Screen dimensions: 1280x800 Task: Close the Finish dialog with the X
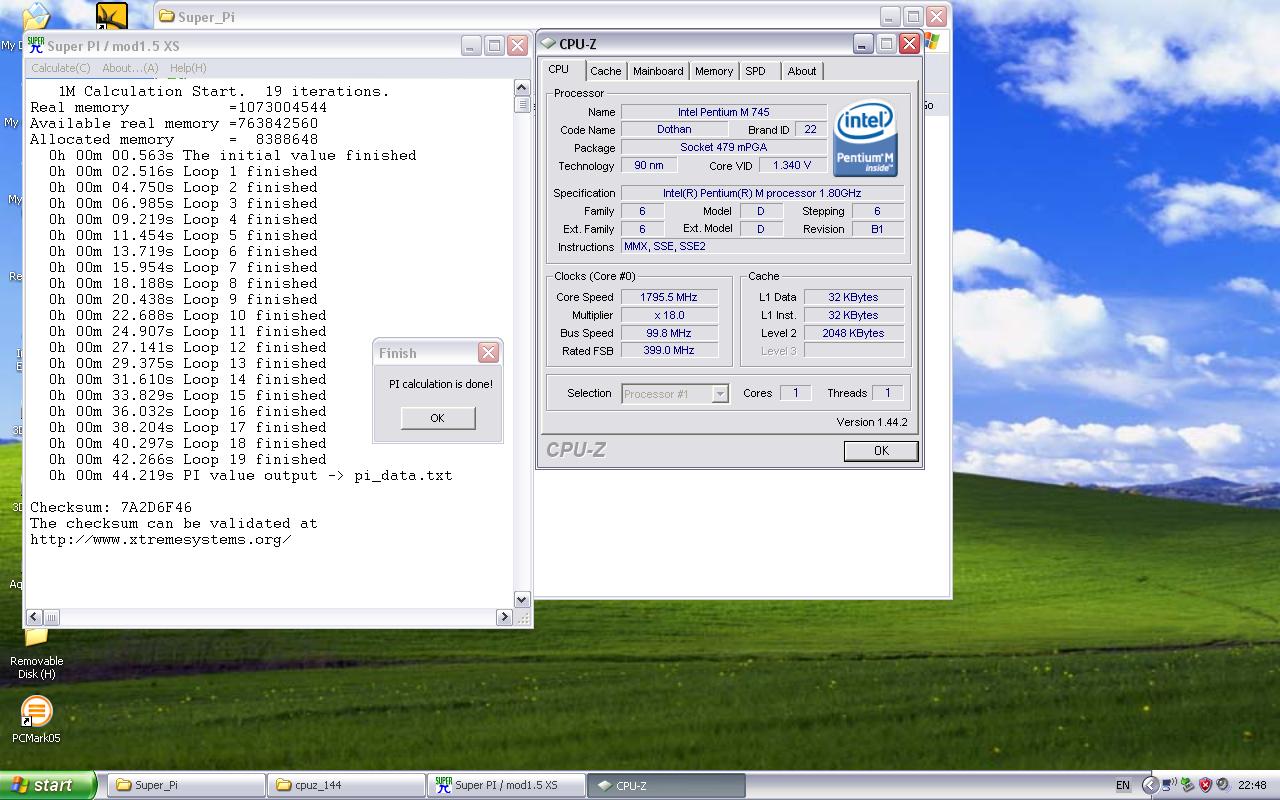[x=488, y=352]
